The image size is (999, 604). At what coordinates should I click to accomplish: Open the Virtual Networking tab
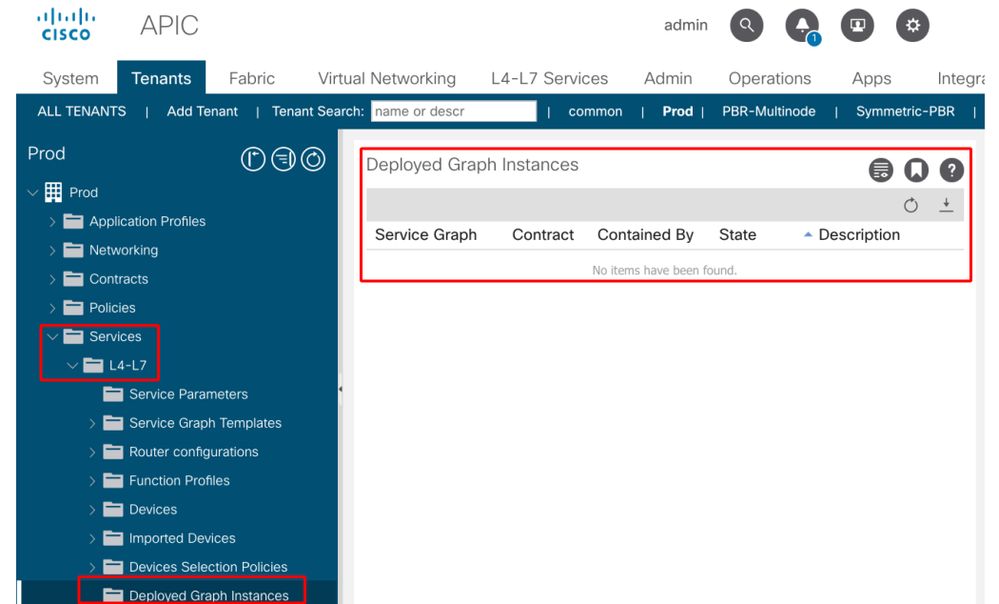pyautogui.click(x=387, y=78)
